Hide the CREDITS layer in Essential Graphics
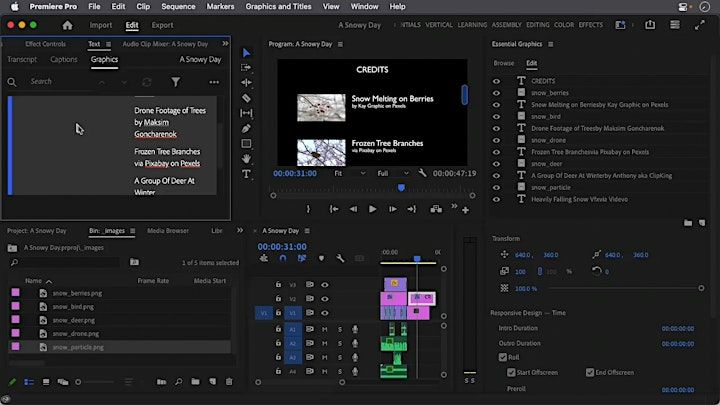Image resolution: width=720 pixels, height=405 pixels. pos(497,81)
